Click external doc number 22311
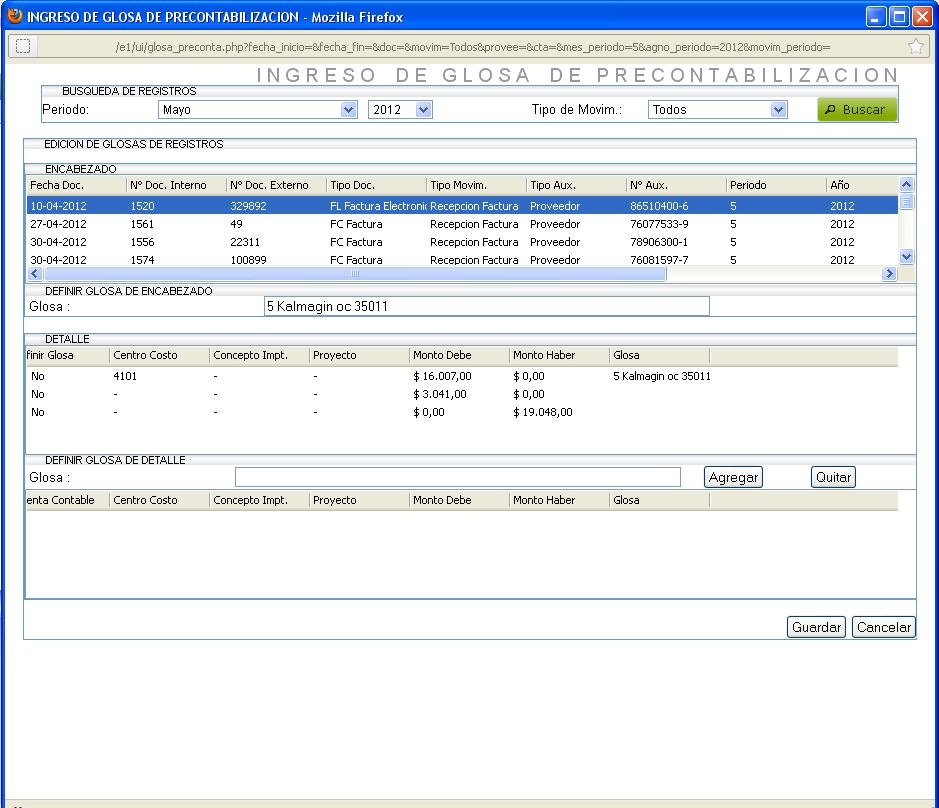 [x=245, y=242]
